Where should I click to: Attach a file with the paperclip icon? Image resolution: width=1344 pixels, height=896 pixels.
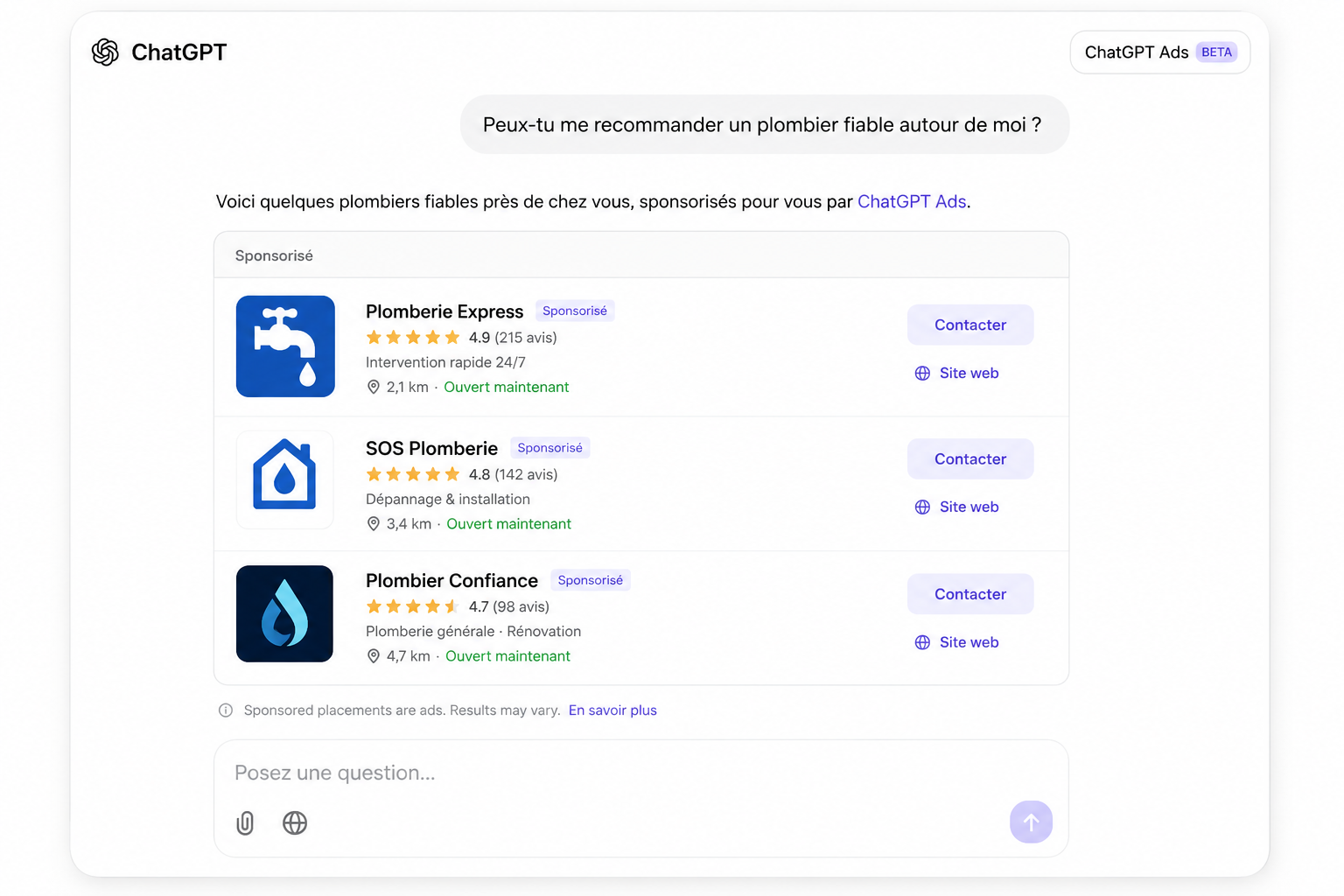pyautogui.click(x=245, y=823)
